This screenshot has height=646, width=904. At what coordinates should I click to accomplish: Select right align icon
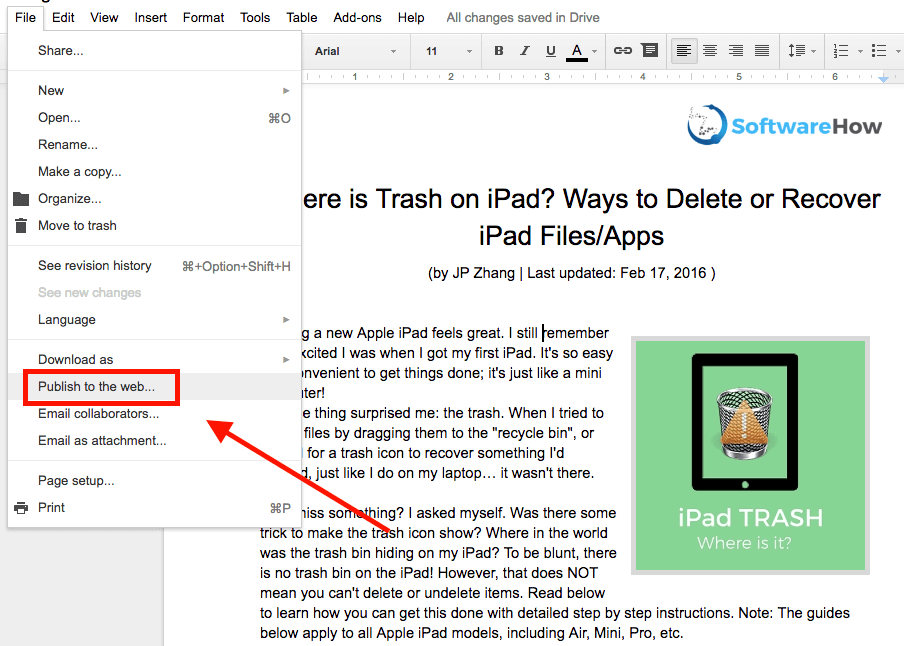coord(736,51)
